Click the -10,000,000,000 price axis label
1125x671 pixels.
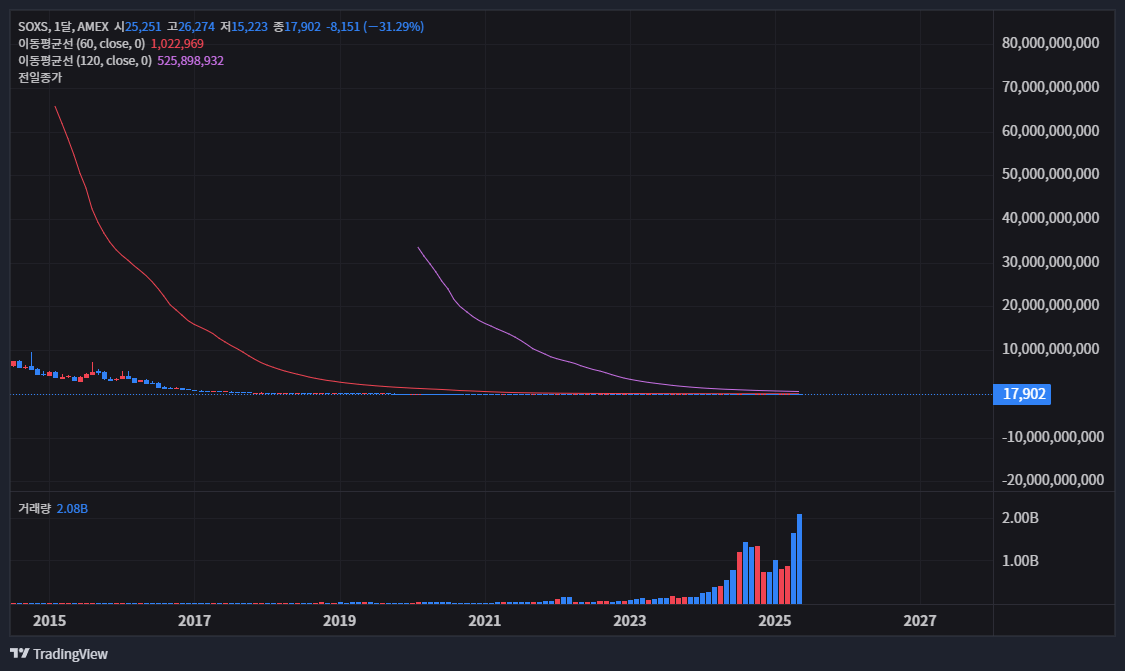coord(1053,437)
